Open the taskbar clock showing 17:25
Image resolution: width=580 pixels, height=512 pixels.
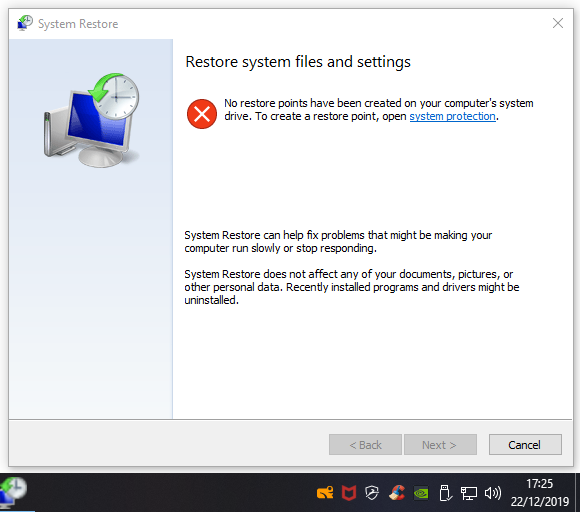(540, 492)
